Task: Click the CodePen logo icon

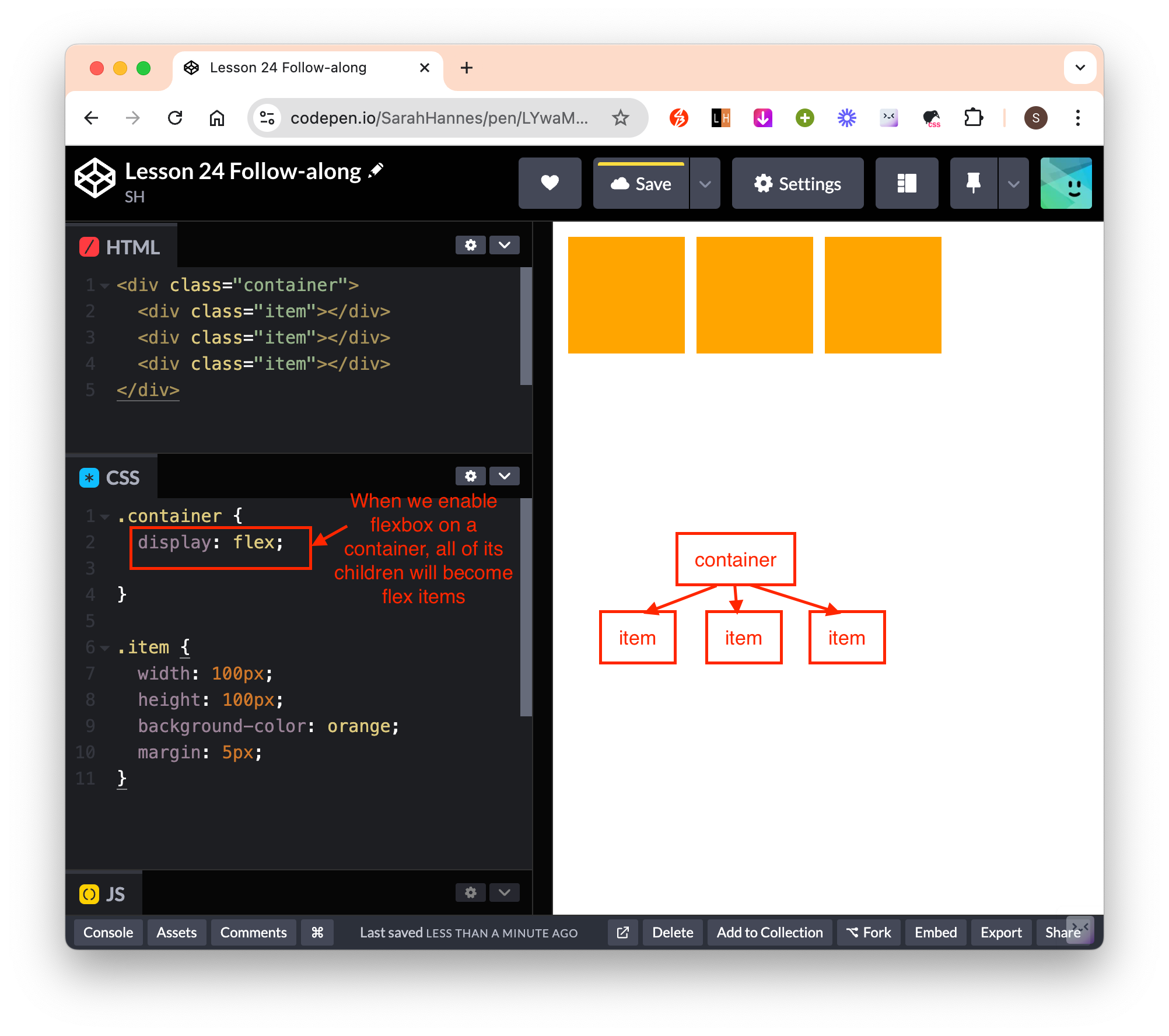Action: pyautogui.click(x=95, y=178)
